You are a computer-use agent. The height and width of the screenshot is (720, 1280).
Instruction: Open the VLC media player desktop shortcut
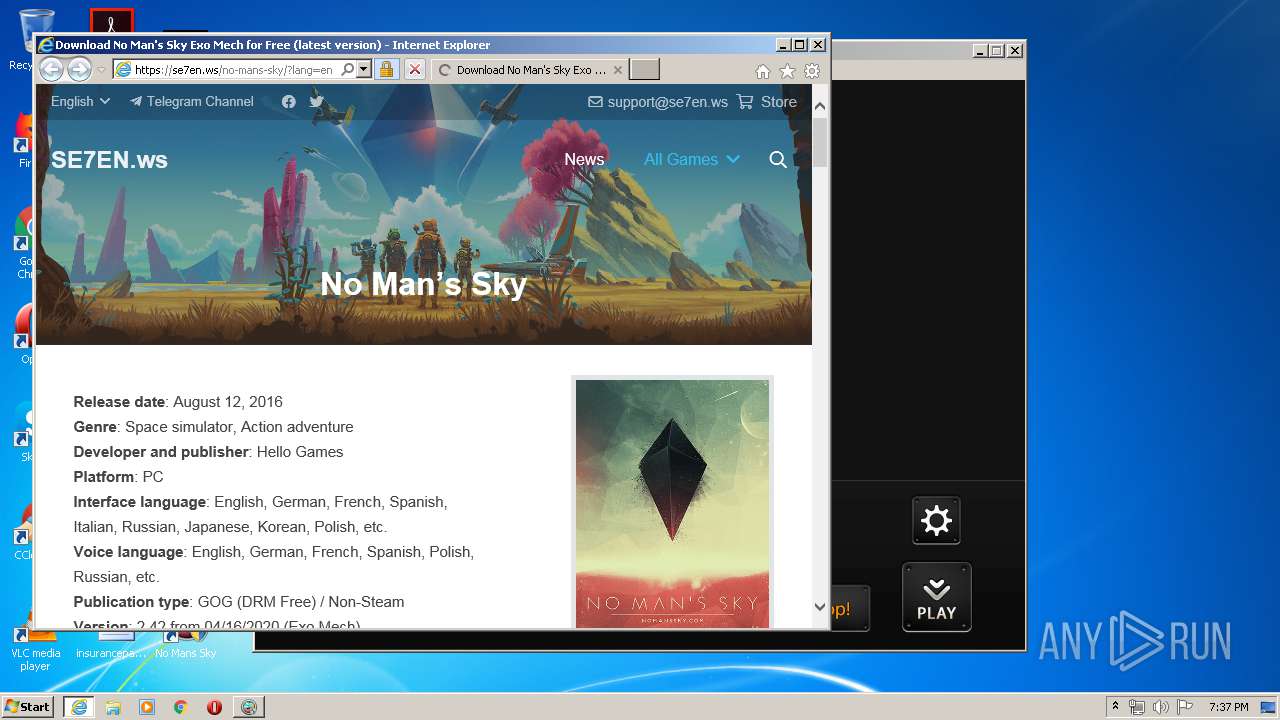click(36, 650)
